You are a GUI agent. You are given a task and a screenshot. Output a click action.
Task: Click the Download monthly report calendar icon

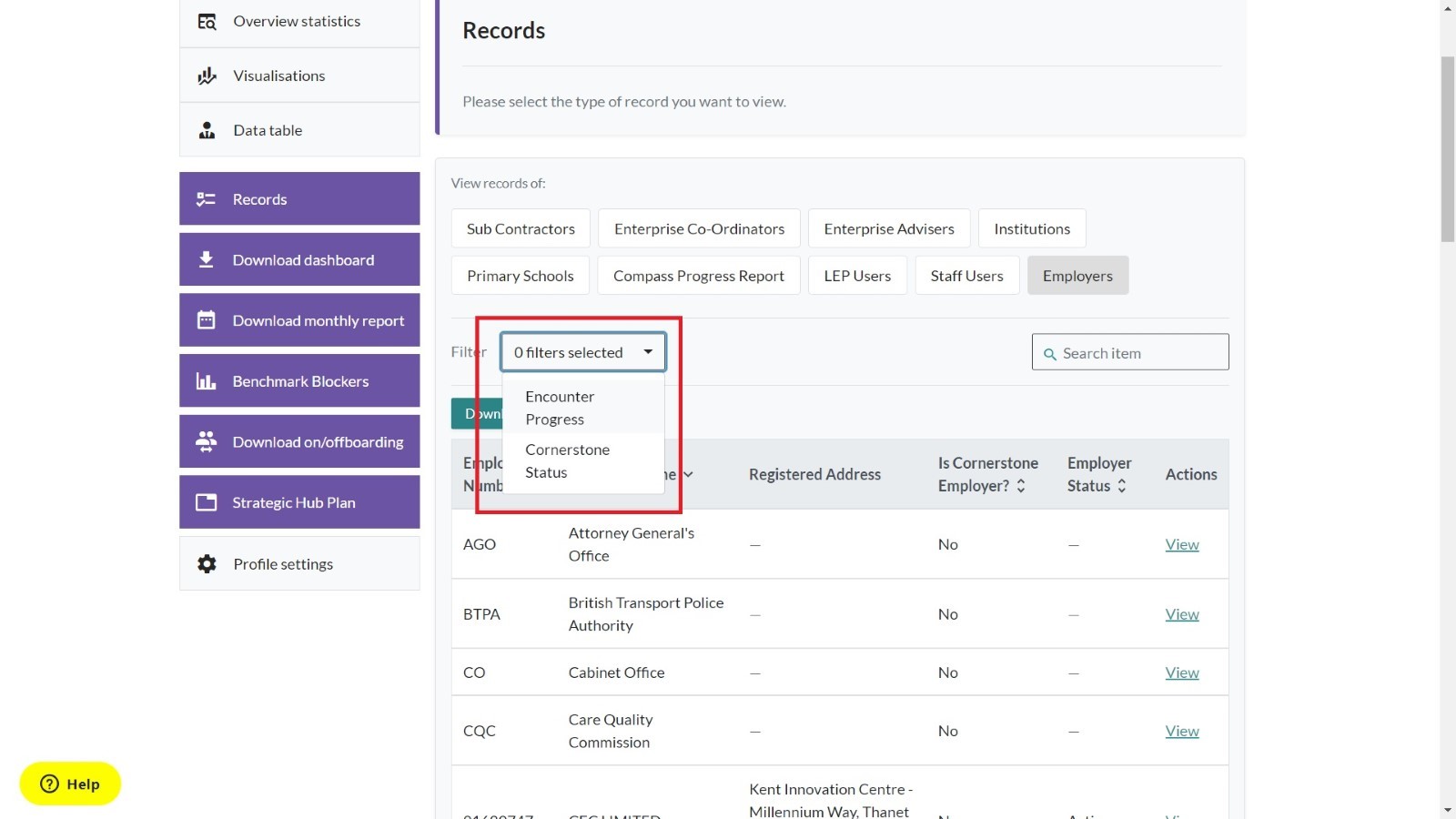point(207,320)
